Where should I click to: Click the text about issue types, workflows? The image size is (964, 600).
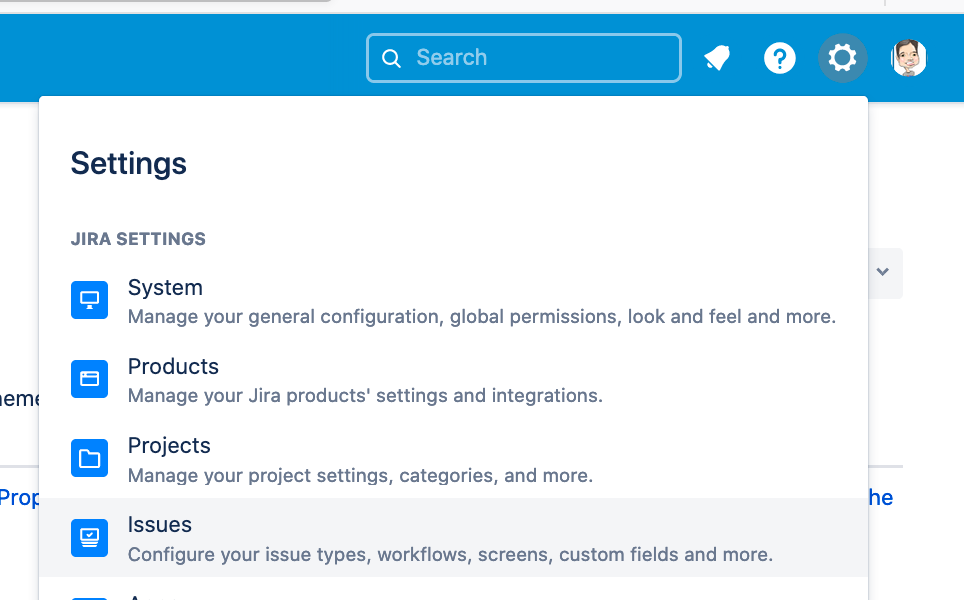[450, 555]
